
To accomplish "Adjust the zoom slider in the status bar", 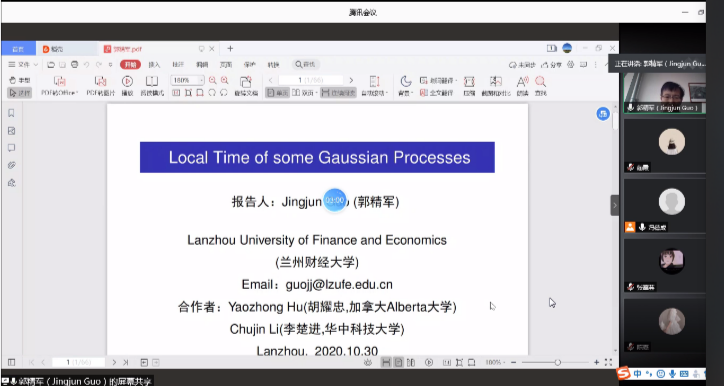I will click(558, 362).
